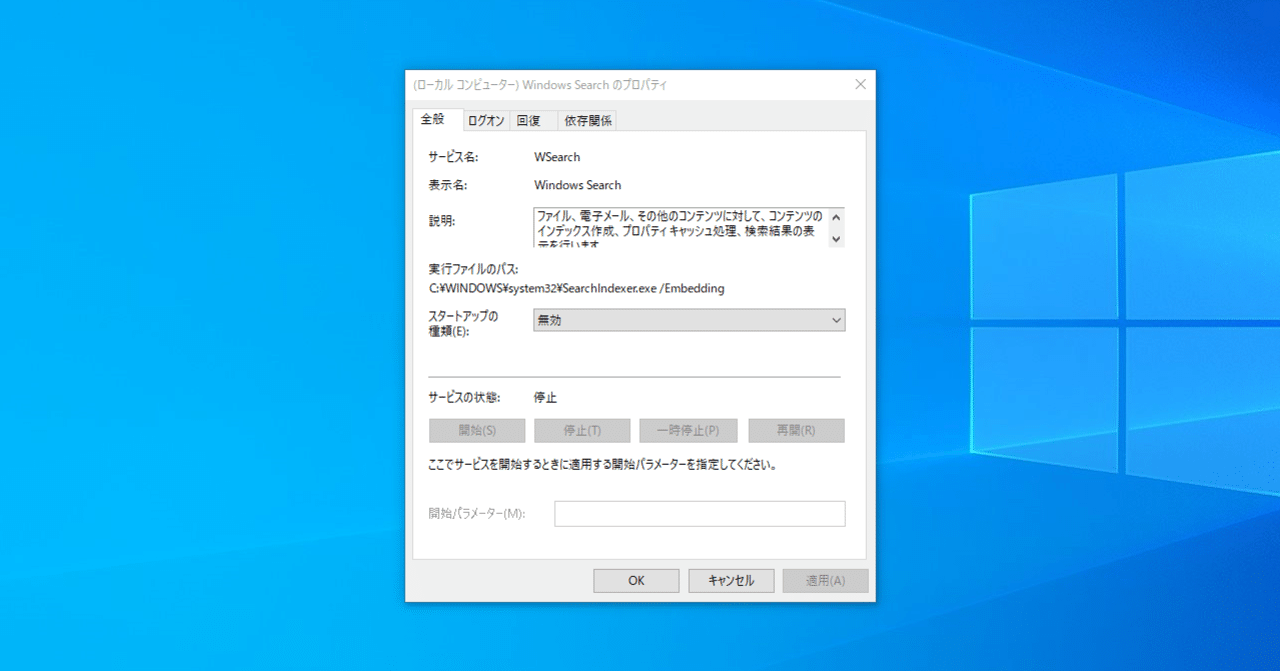Click the up arrow in the description scrollbar
Viewport: 1280px width, 671px height.
point(837,216)
